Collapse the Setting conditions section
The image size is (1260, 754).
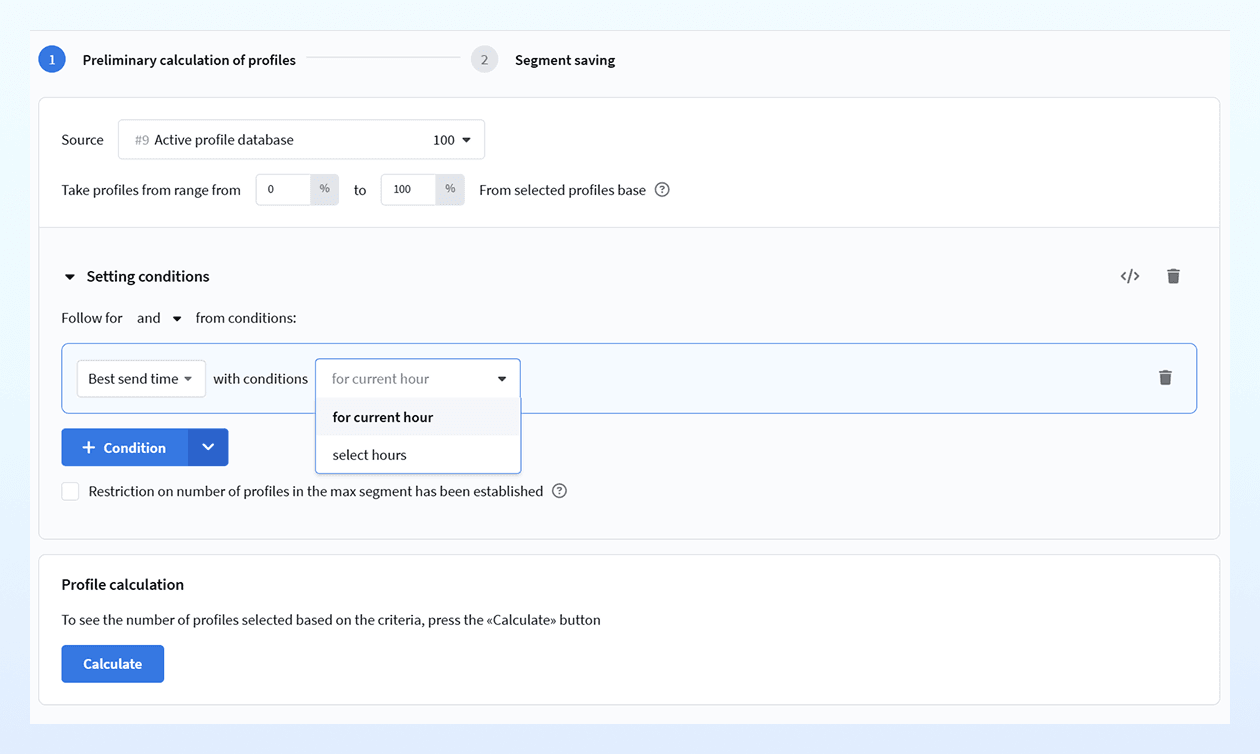click(x=70, y=277)
